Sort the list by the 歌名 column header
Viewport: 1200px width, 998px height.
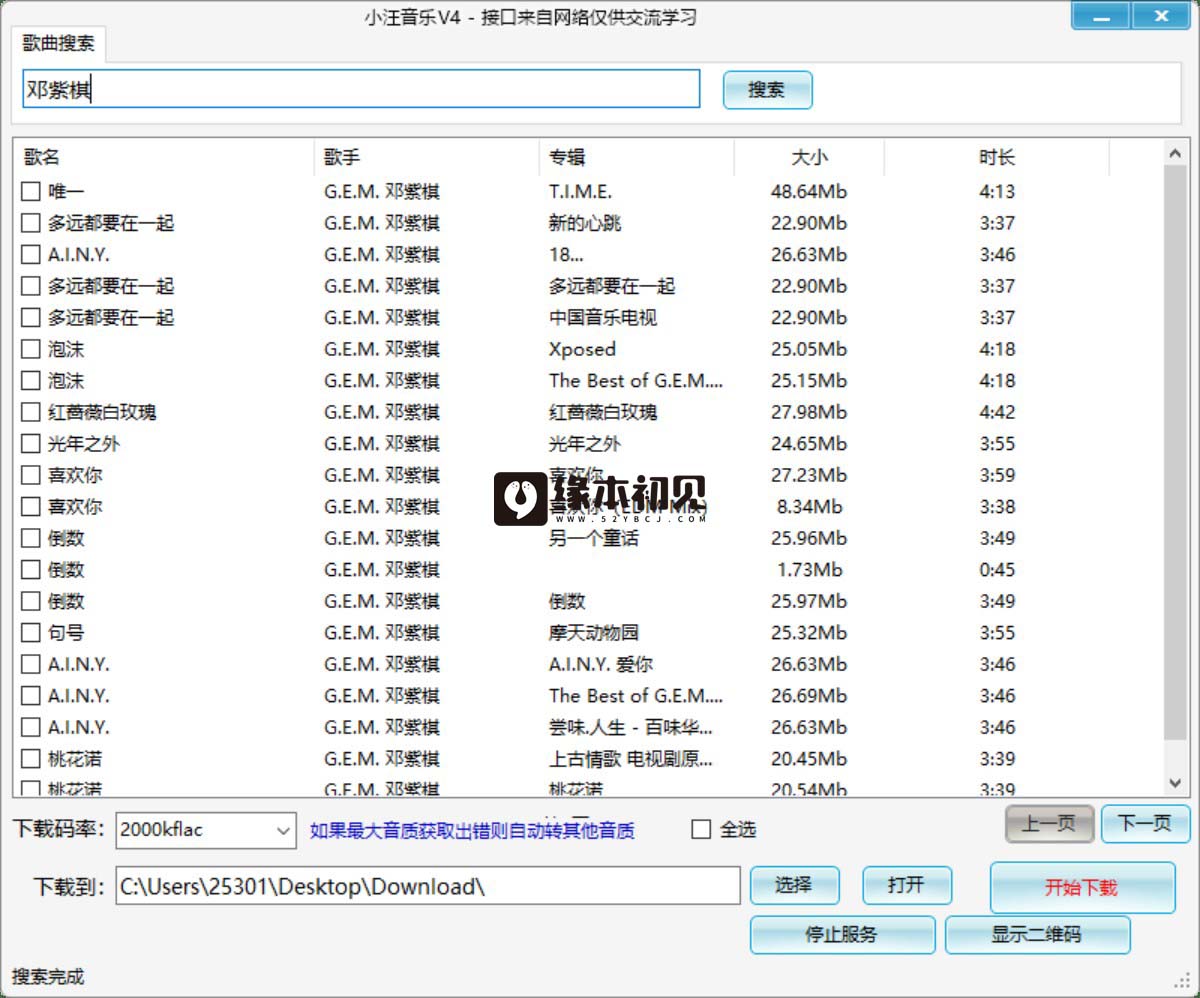click(x=166, y=157)
